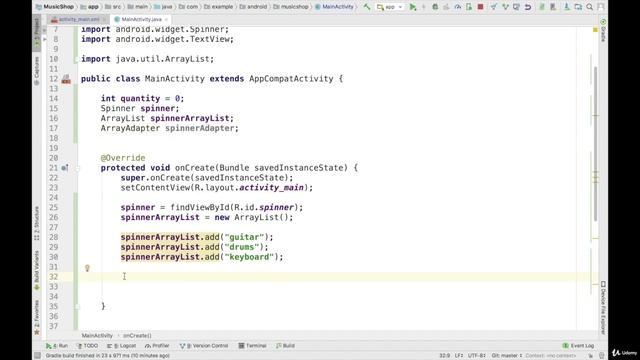Open the UTF-8 encoding selector
640x360 pixels.
(x=476, y=356)
